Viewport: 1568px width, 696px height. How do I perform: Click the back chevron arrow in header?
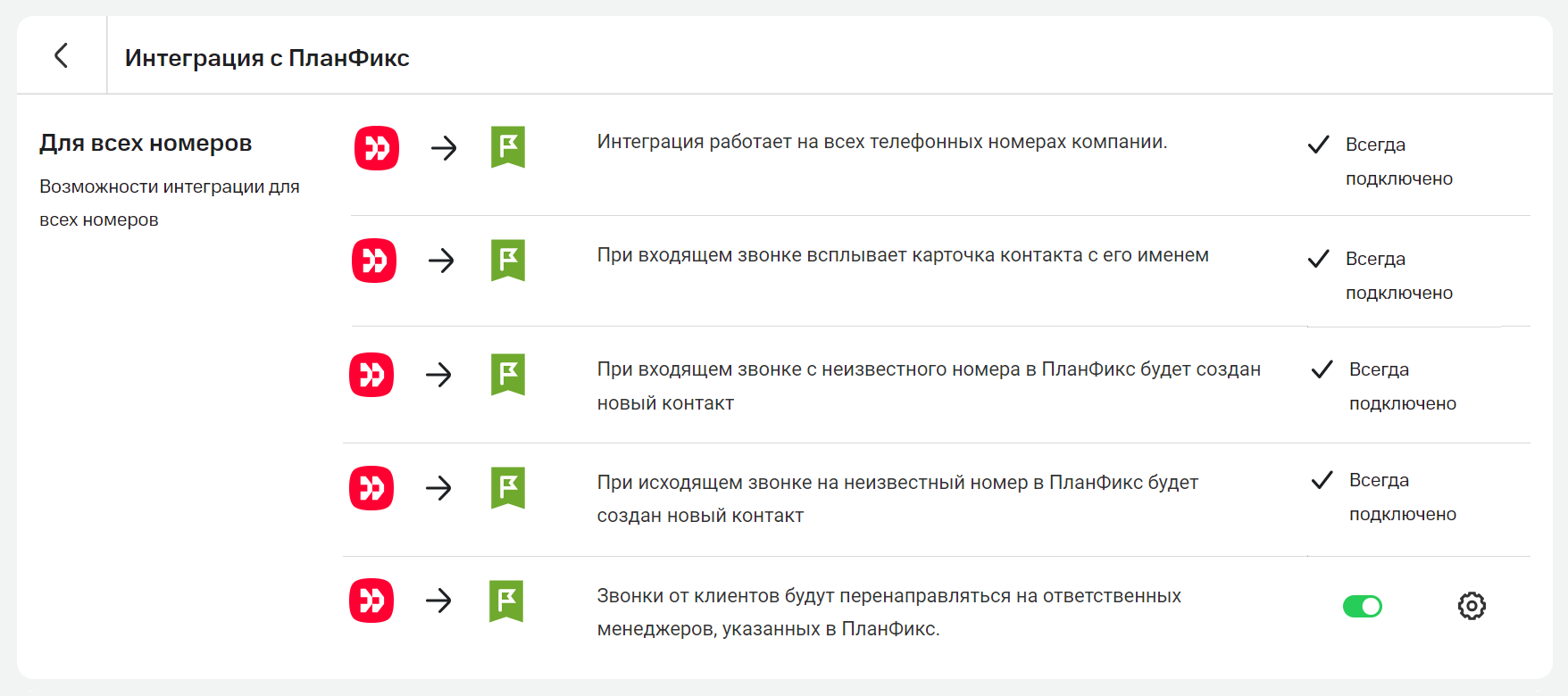coord(61,55)
